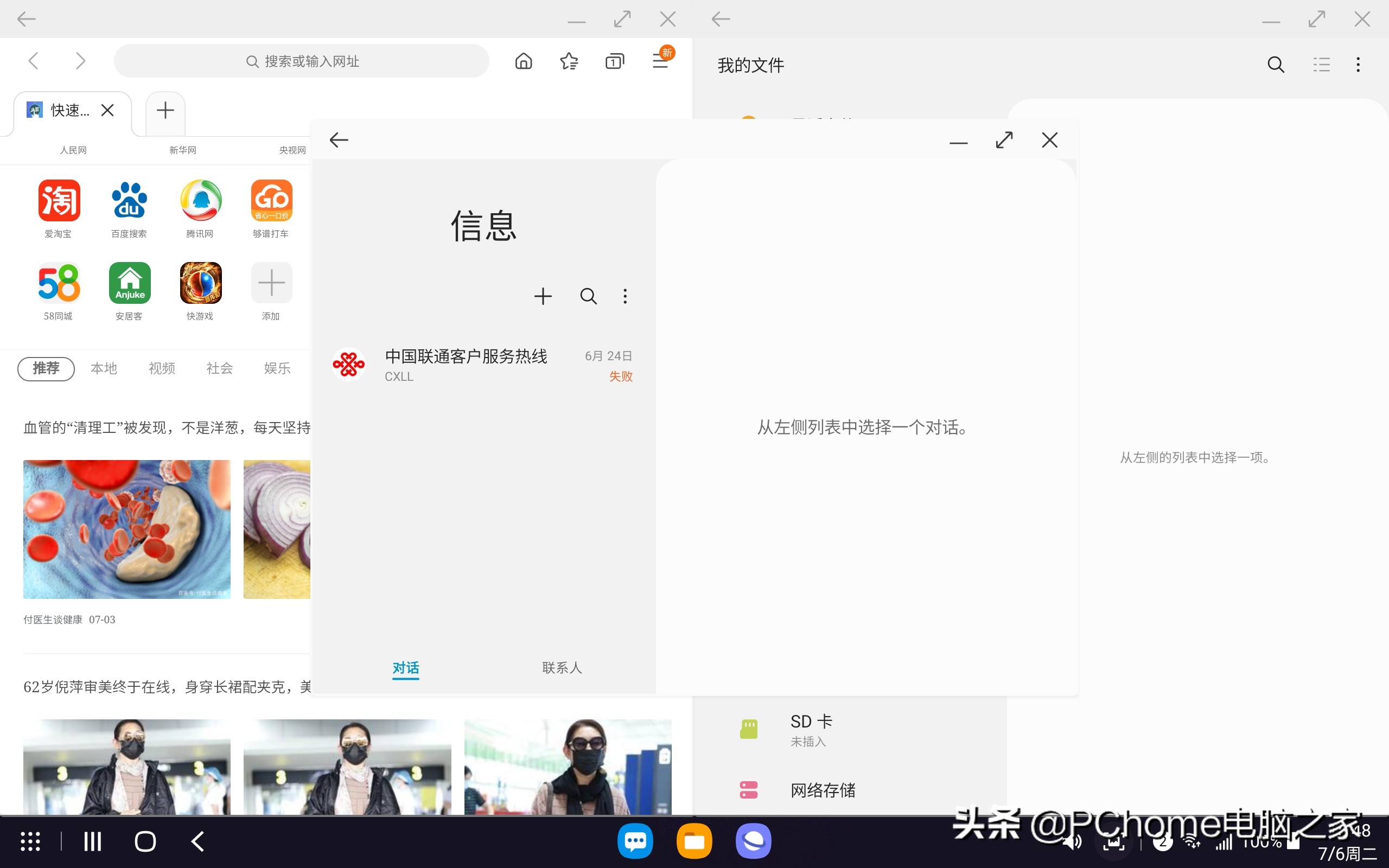Switch Files view with the list icon
The image size is (1389, 868).
pos(1321,65)
